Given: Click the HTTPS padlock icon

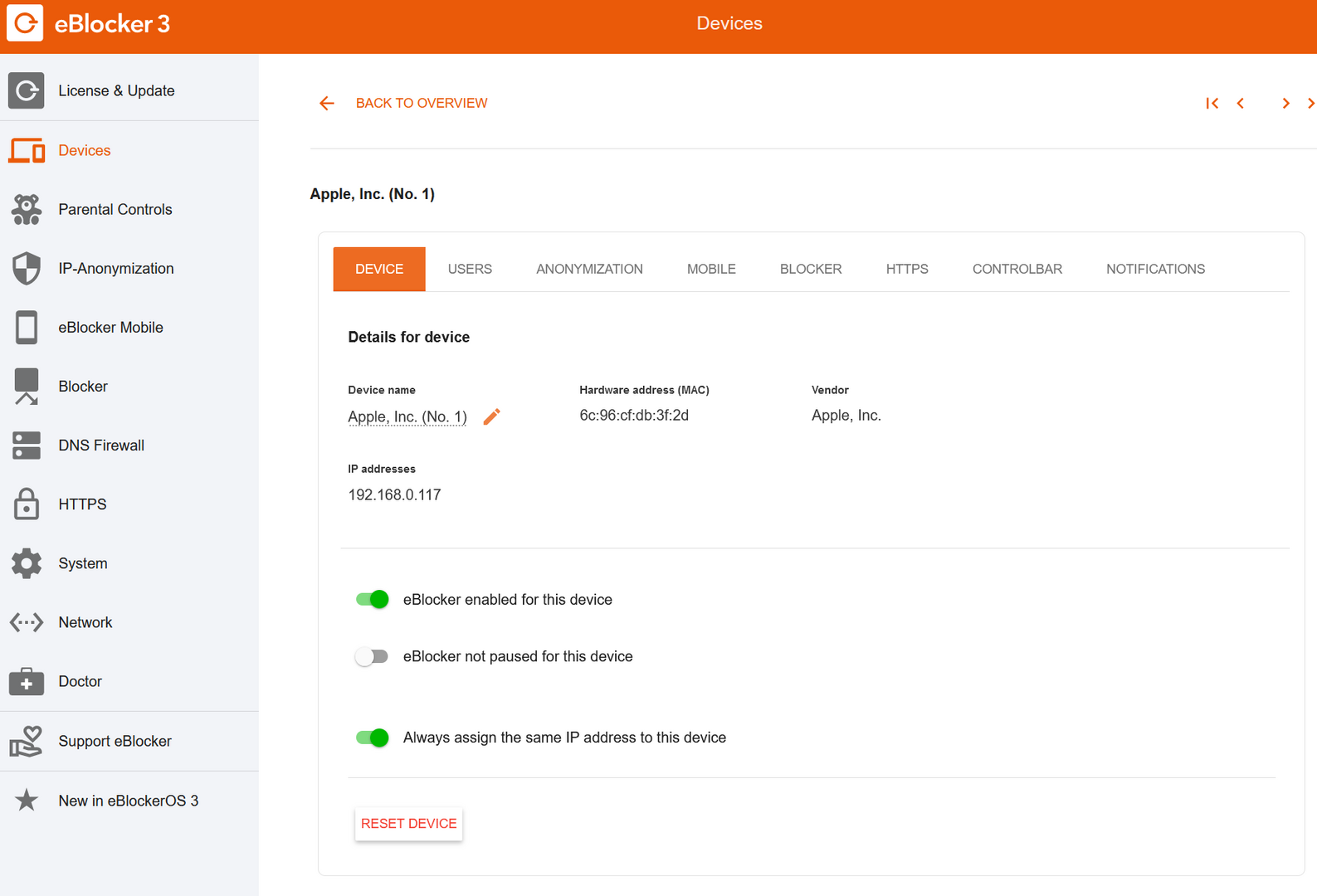Looking at the screenshot, I should coord(27,504).
